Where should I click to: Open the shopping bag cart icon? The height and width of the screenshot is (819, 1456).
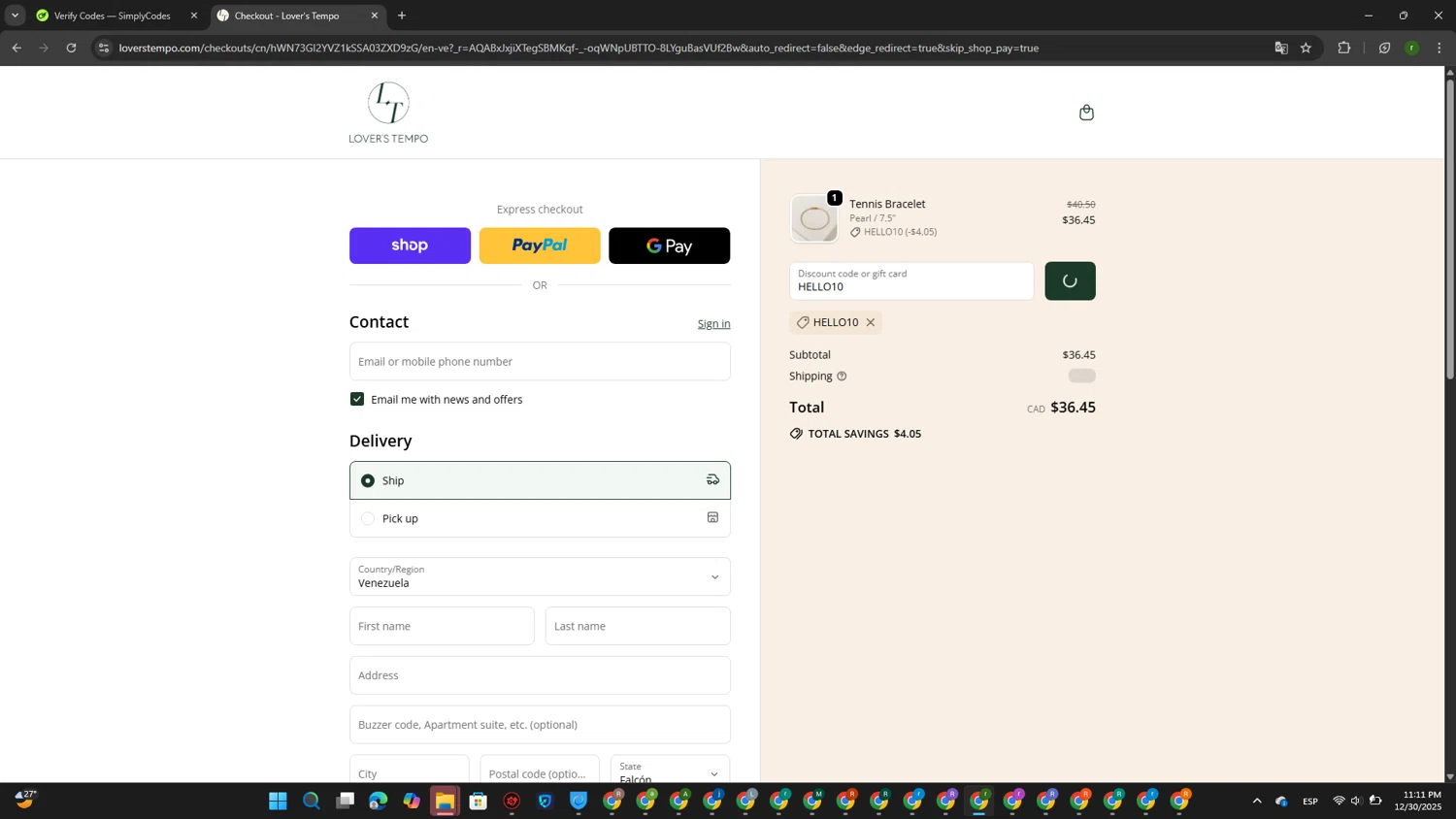click(x=1086, y=113)
